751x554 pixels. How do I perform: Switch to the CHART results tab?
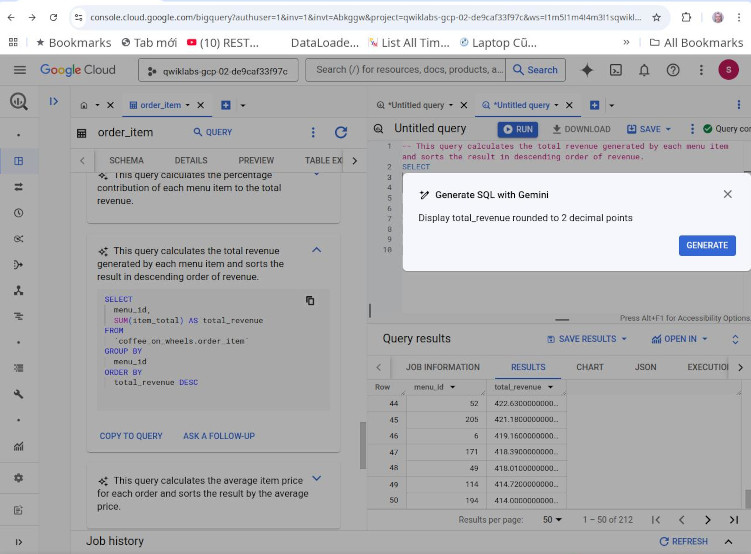(x=590, y=367)
